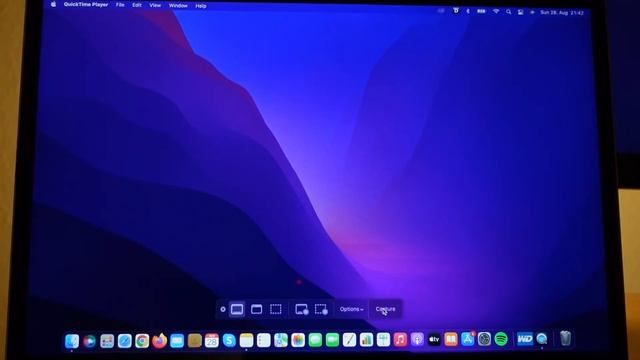Open the Trash from the Dock
The image size is (640, 360).
pos(565,338)
